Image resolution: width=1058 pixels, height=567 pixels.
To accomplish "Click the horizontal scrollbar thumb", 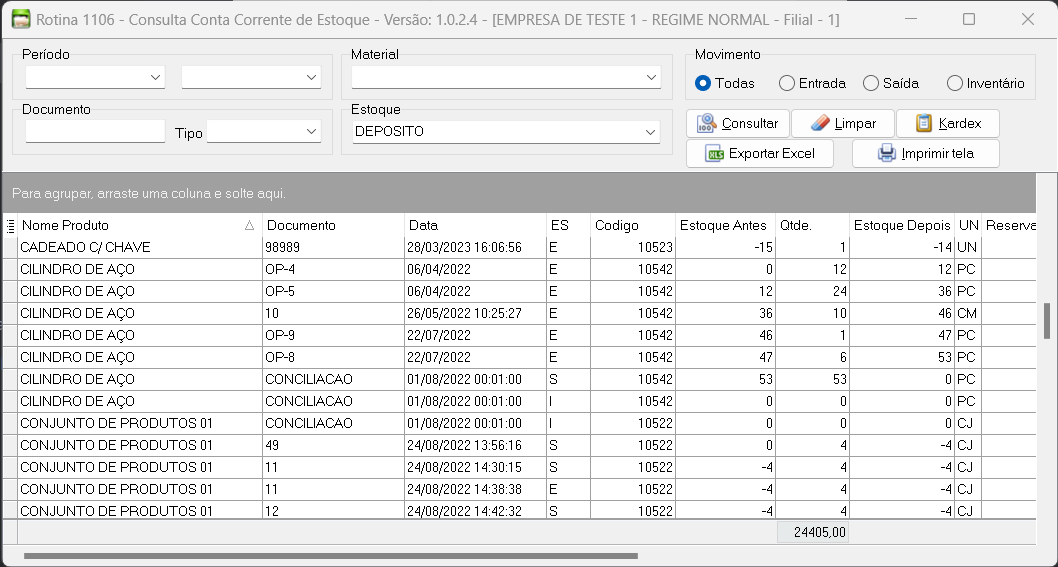I will pos(331,556).
